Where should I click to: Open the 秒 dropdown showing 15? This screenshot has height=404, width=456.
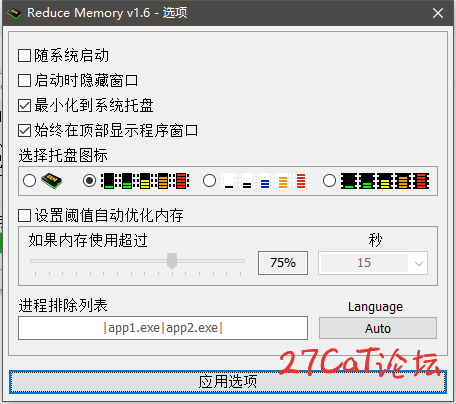373,263
